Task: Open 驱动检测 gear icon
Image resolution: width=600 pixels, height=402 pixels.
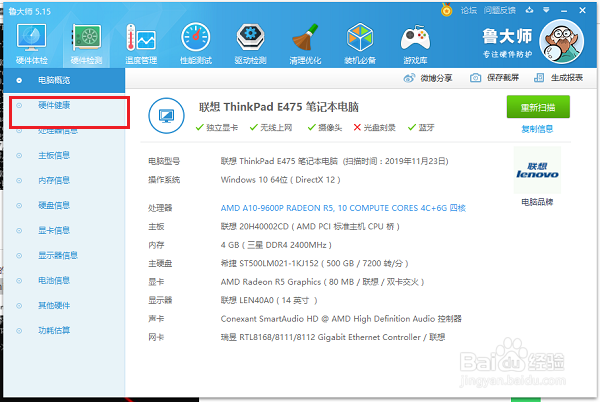Action: 251,44
